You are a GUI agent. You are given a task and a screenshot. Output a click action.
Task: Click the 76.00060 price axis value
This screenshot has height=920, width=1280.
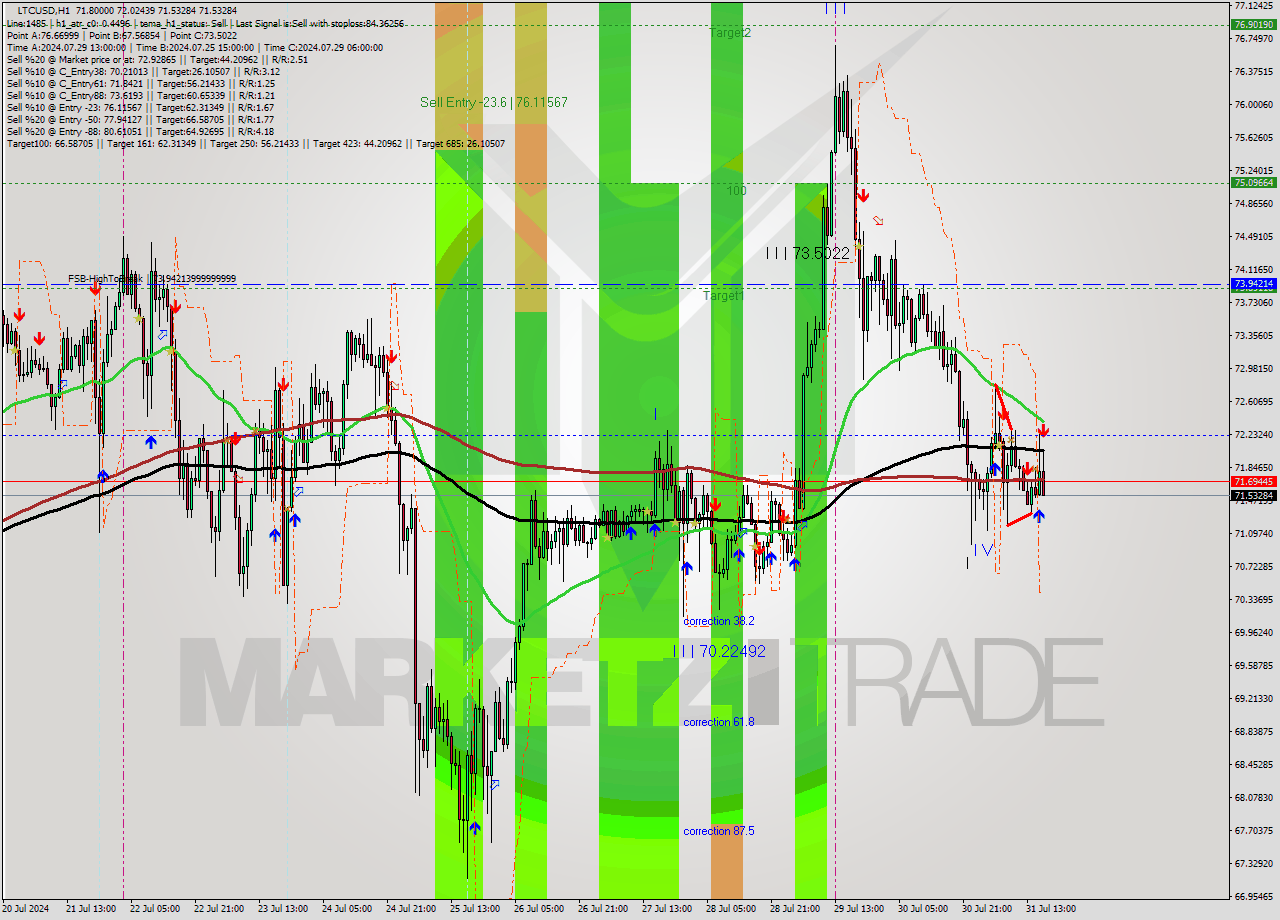coord(1253,104)
